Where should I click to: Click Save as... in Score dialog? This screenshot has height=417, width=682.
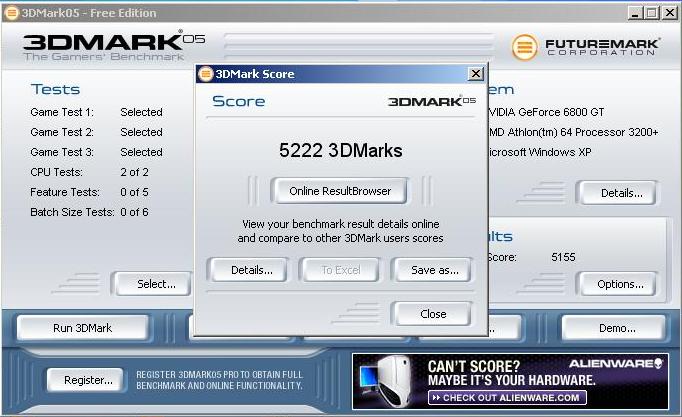tap(431, 270)
